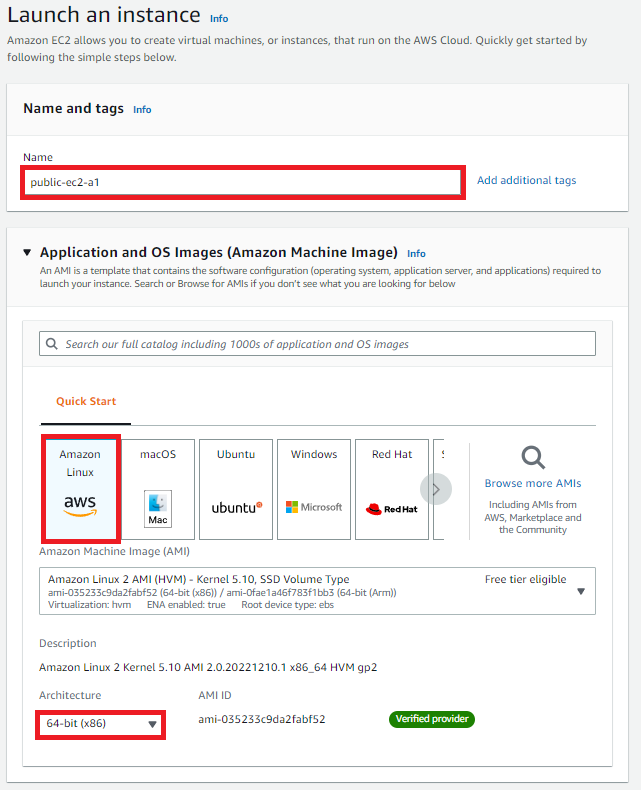Viewport: 641px width, 790px height.
Task: Click the ubuntu logo
Action: point(237,507)
